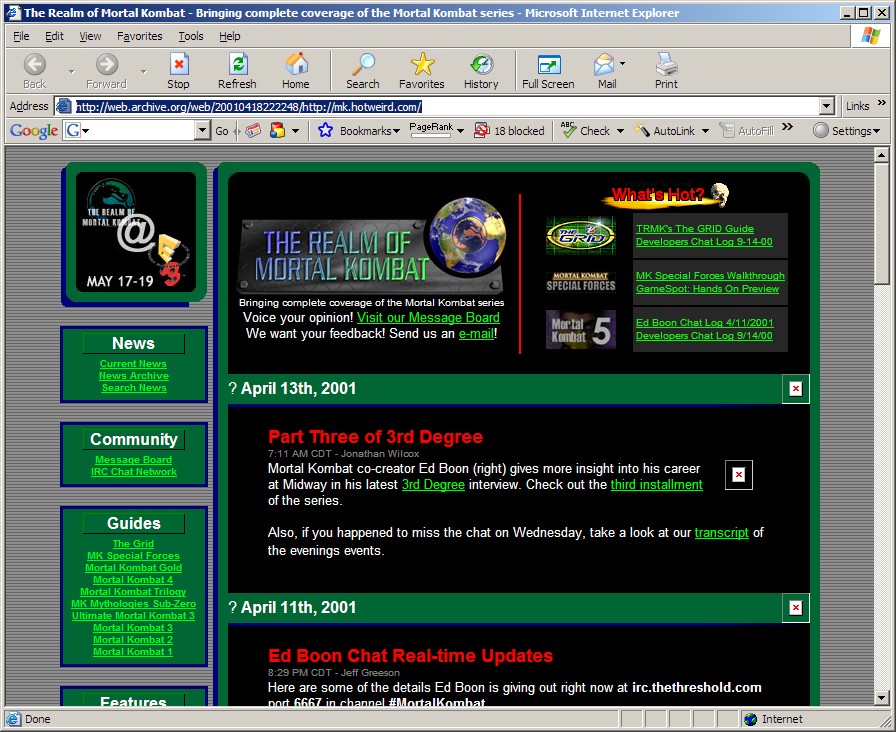This screenshot has height=732, width=896.
Task: Click the e-mail feedback link
Action: click(476, 334)
